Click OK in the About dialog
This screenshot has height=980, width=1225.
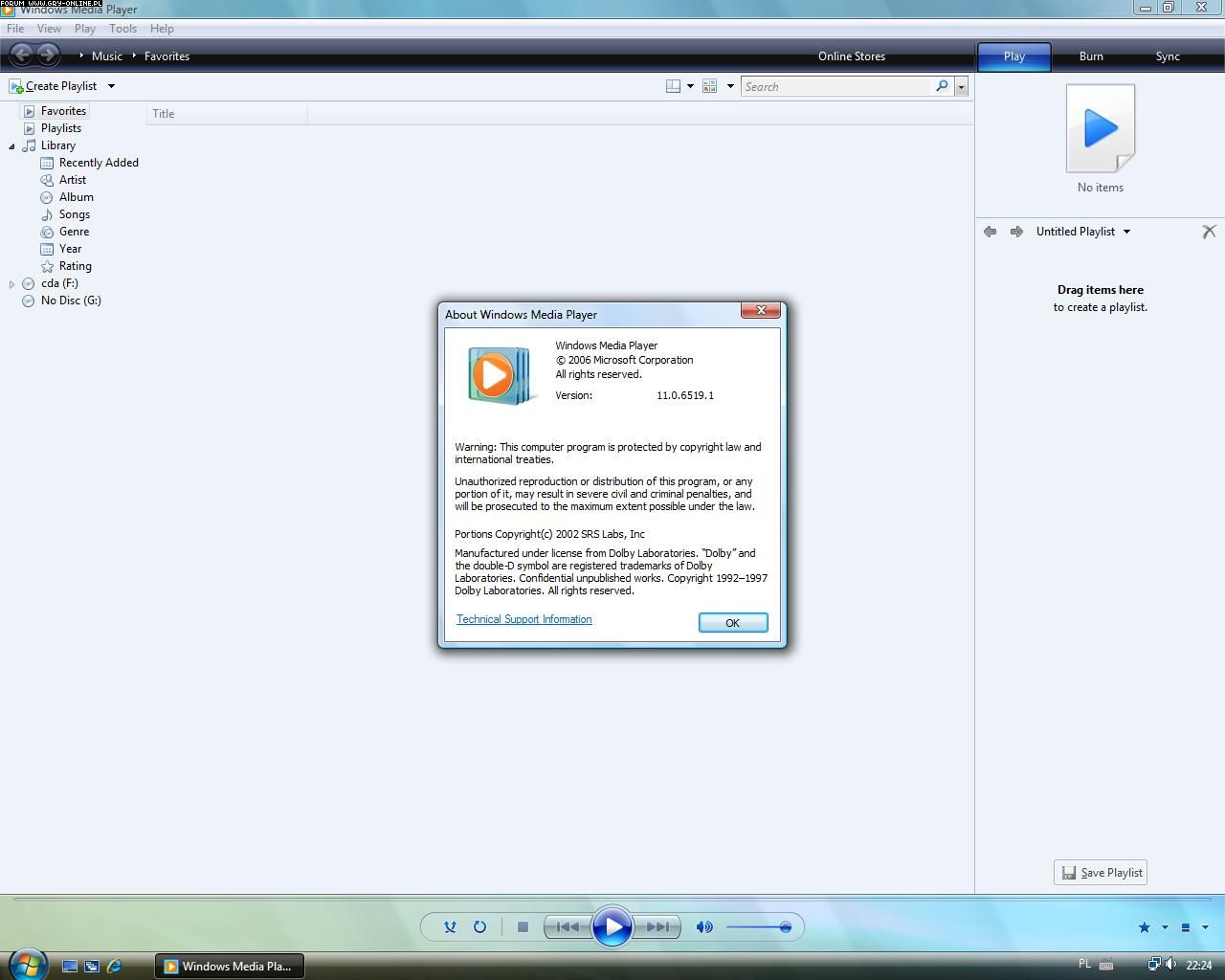(732, 623)
